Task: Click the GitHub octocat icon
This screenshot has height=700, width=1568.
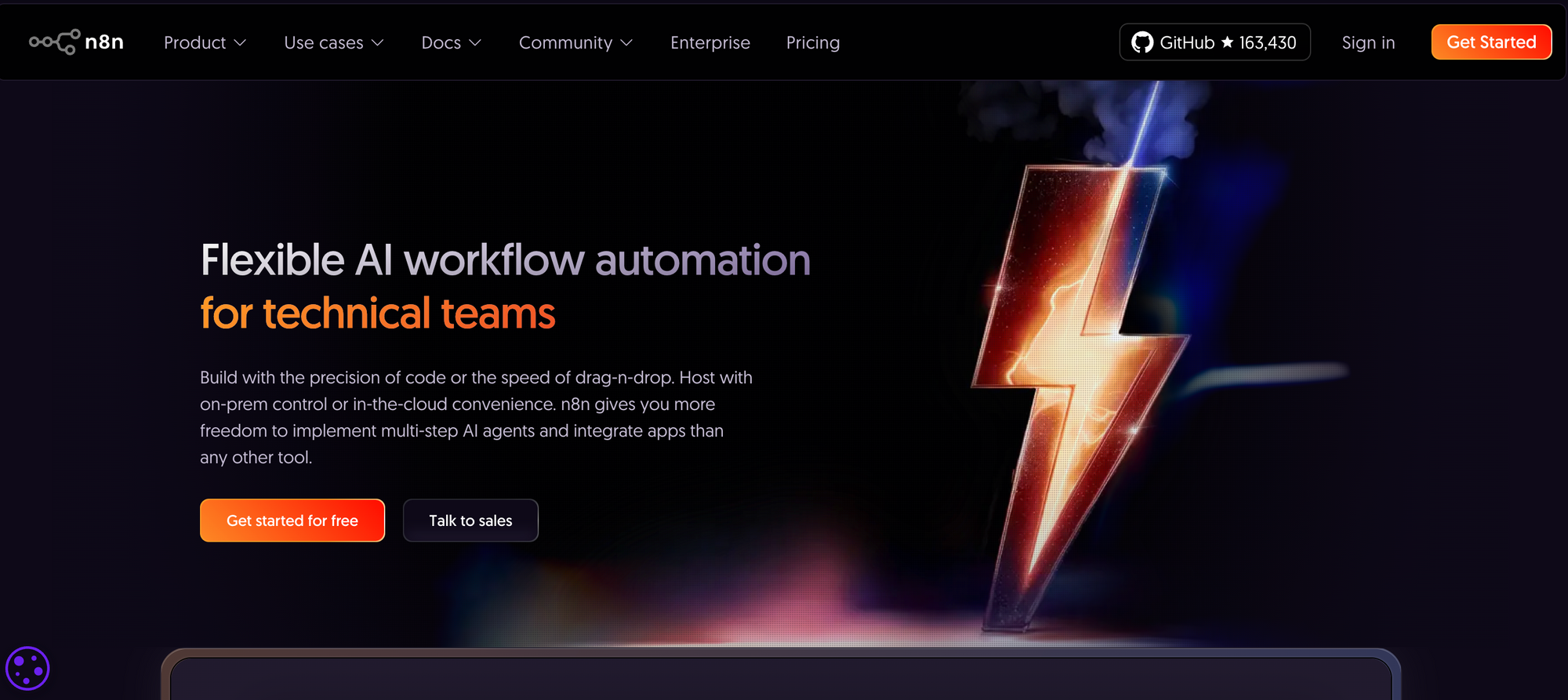Action: (x=1142, y=42)
